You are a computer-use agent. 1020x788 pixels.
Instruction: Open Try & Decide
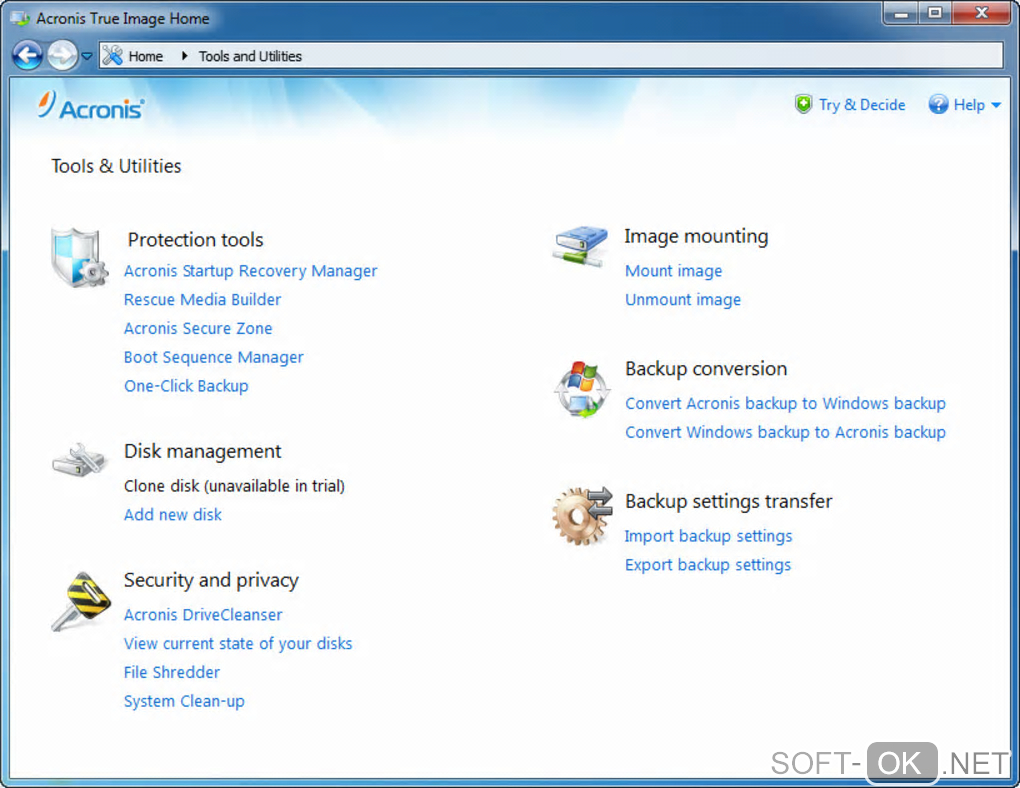click(x=862, y=105)
